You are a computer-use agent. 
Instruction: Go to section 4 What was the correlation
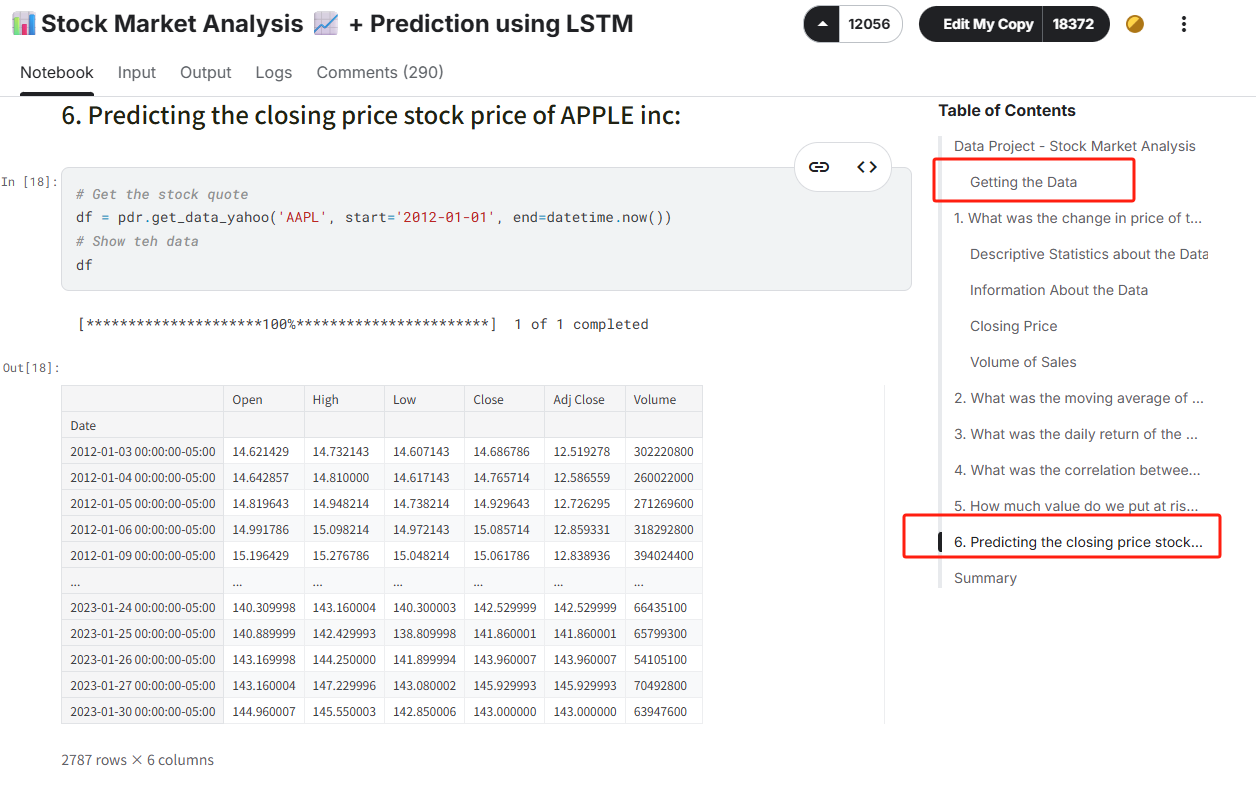pos(1077,470)
